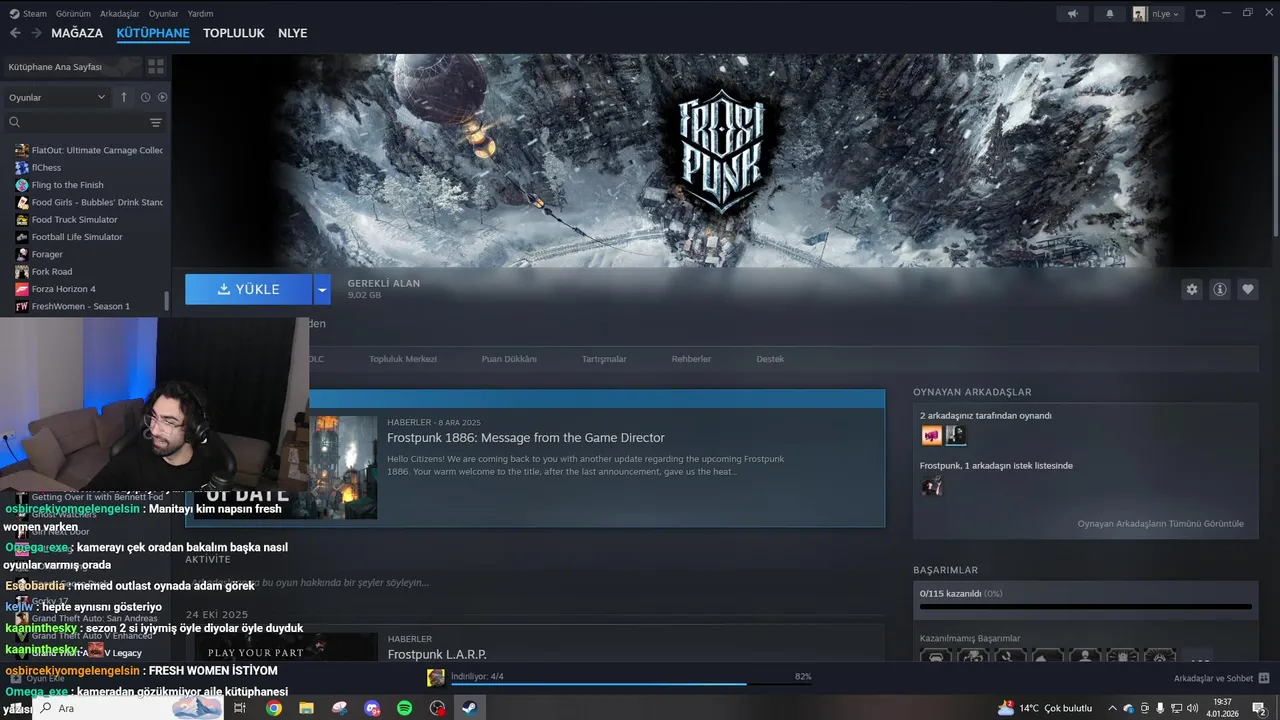Go to the MAĞAZA tab
This screenshot has height=720, width=1280.
click(77, 33)
